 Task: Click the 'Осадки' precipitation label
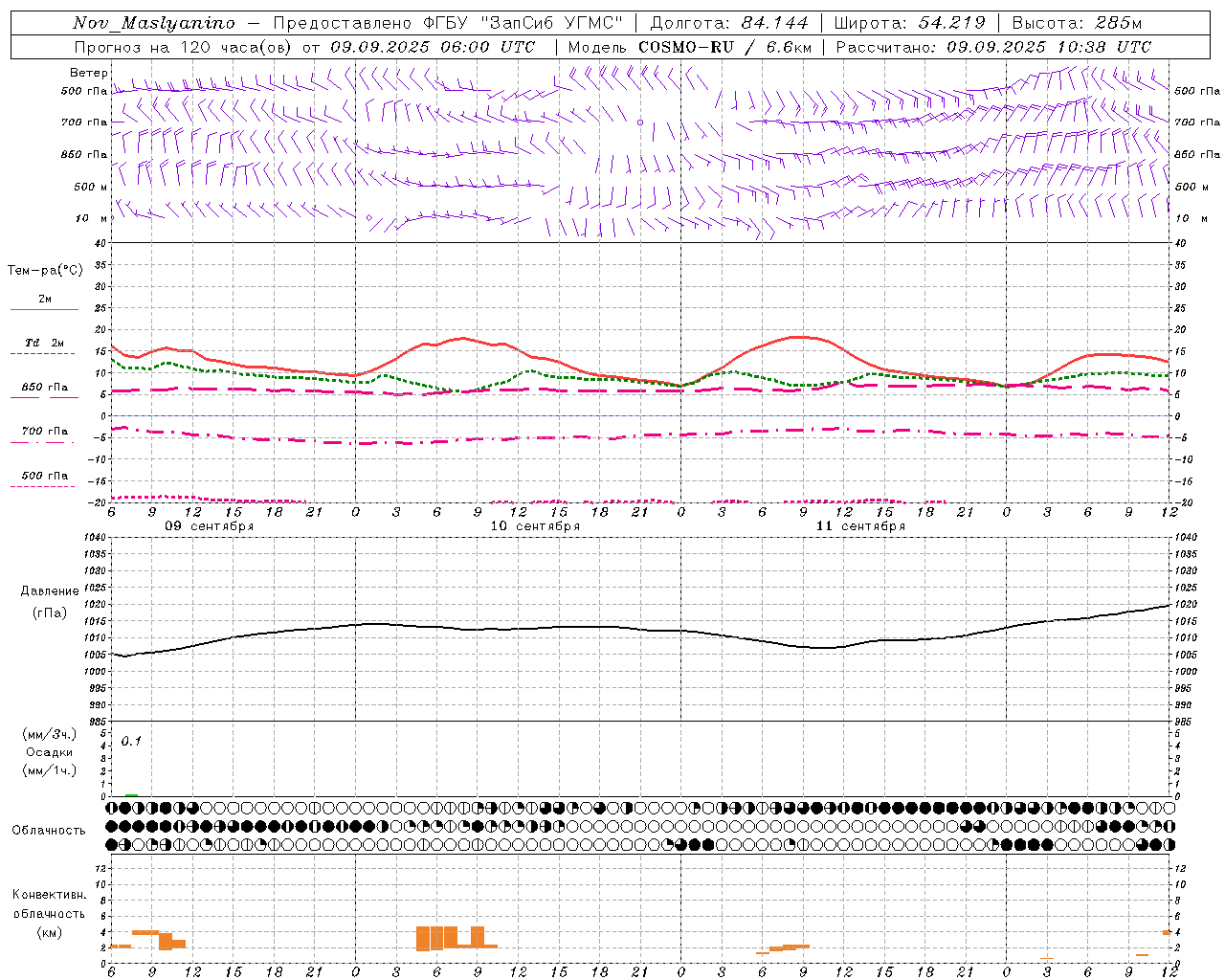click(x=50, y=752)
